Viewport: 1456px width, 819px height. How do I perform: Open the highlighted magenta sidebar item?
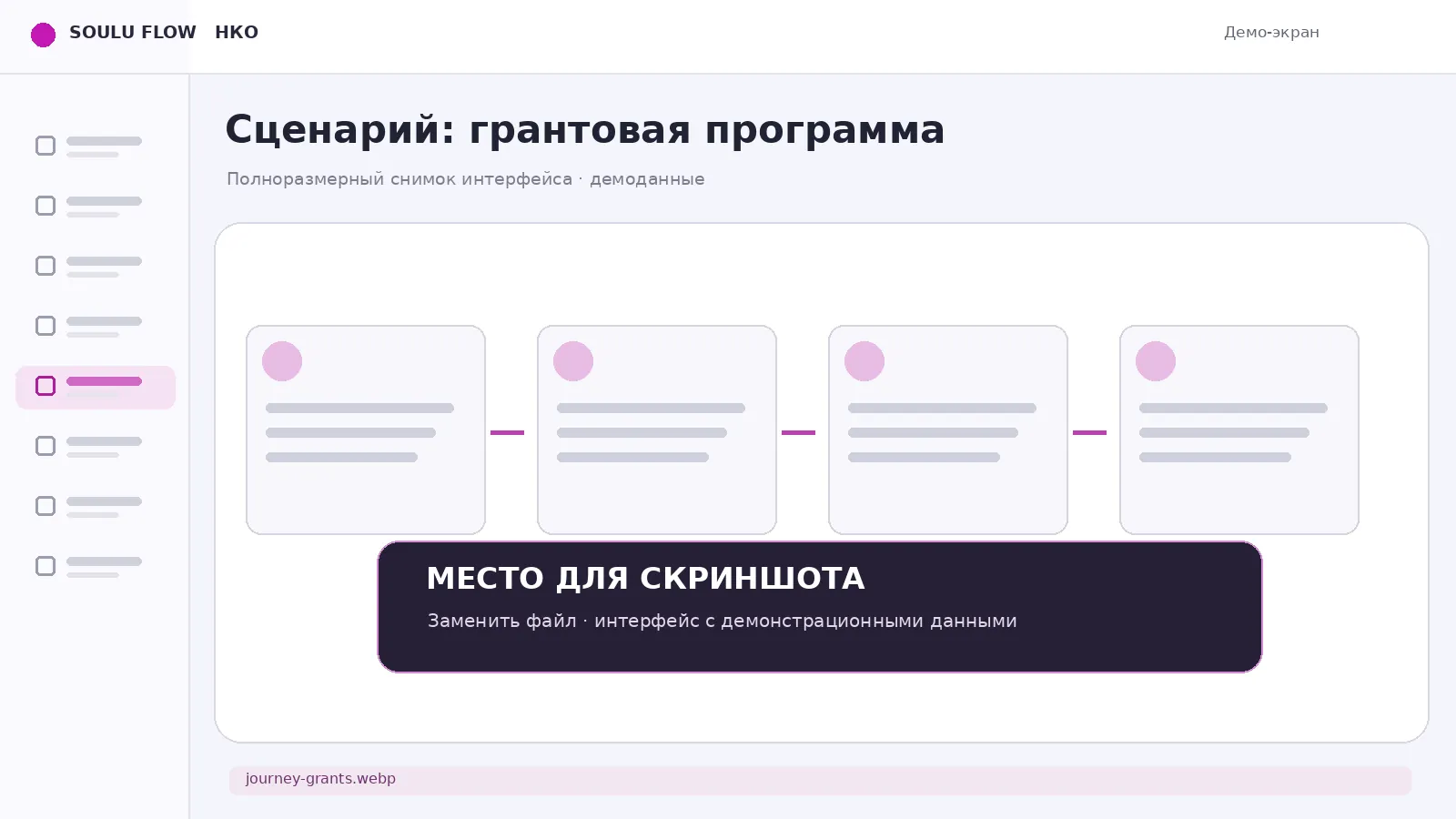click(x=96, y=387)
